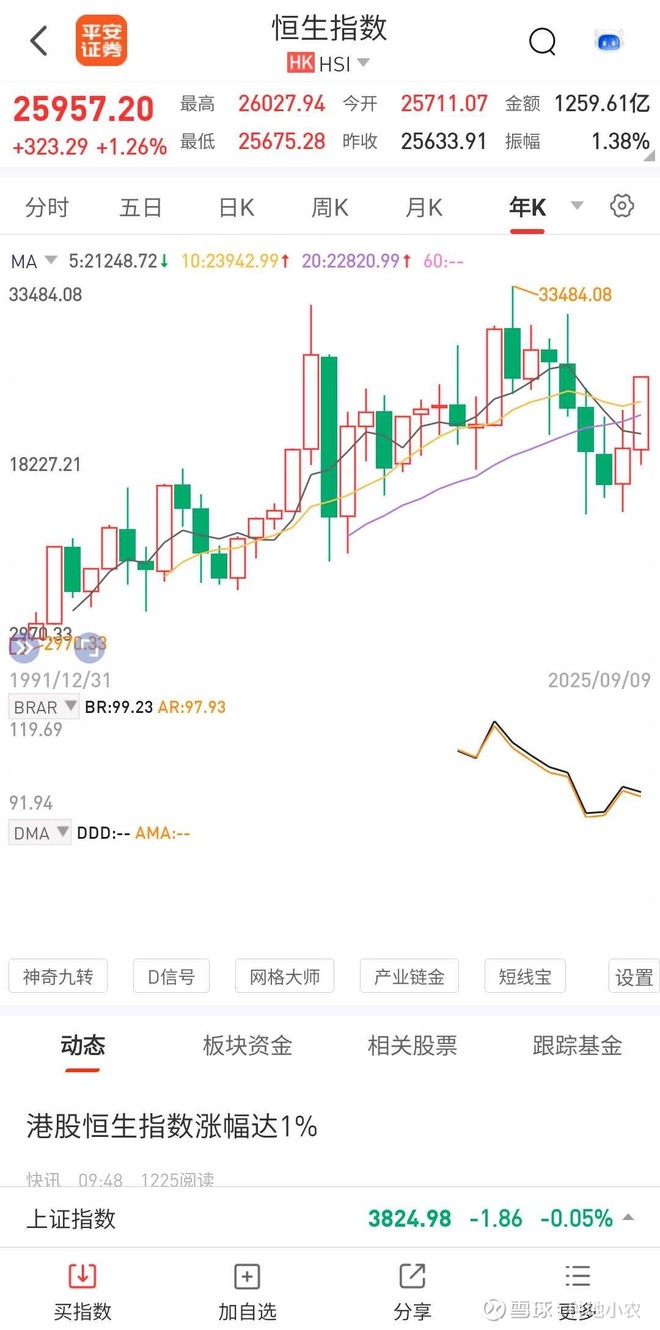Viewport: 660px width, 1330px height.
Task: Tap the buy index icon
Action: point(82,1276)
